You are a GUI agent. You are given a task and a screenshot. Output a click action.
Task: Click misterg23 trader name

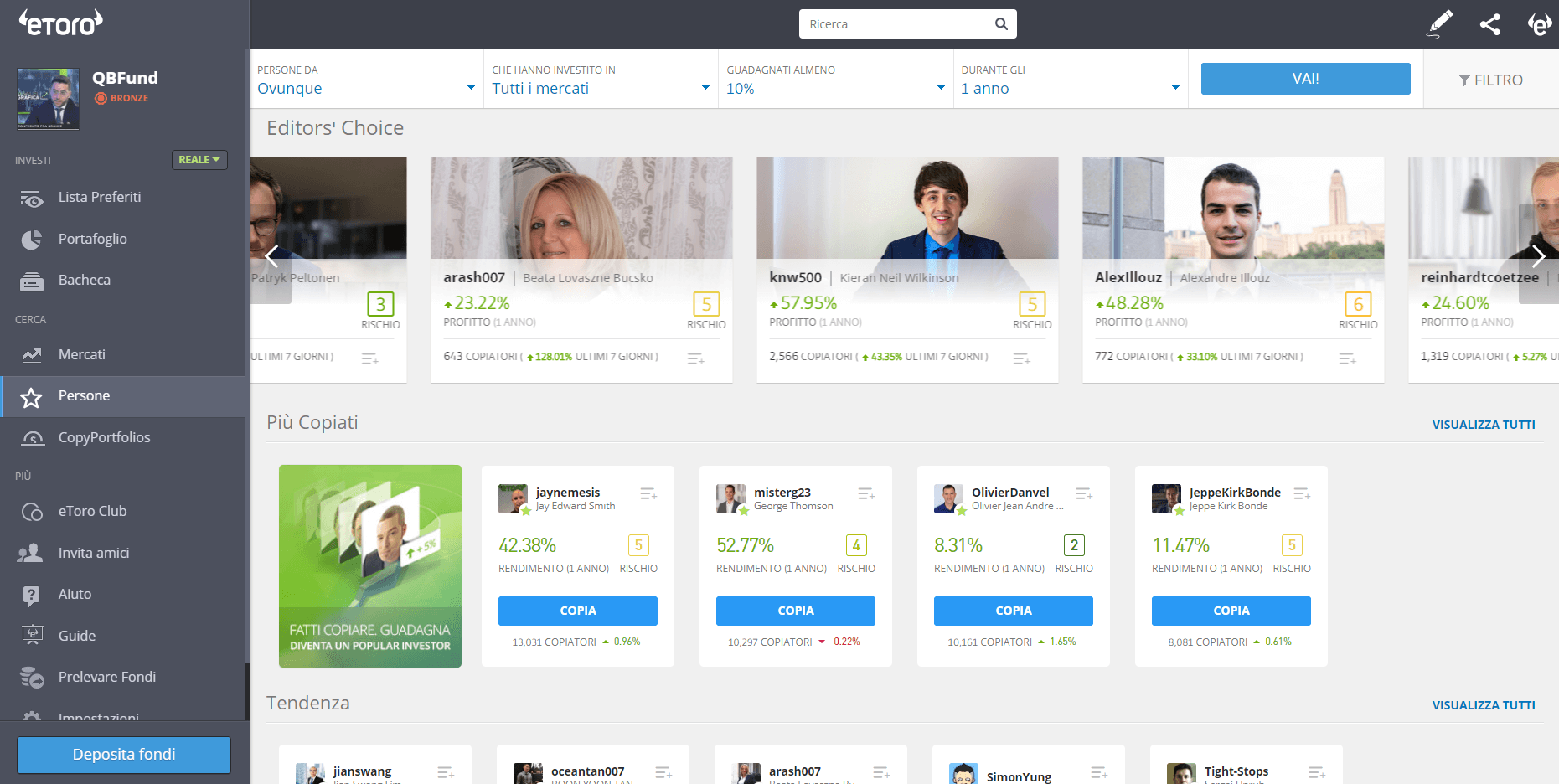pos(782,493)
